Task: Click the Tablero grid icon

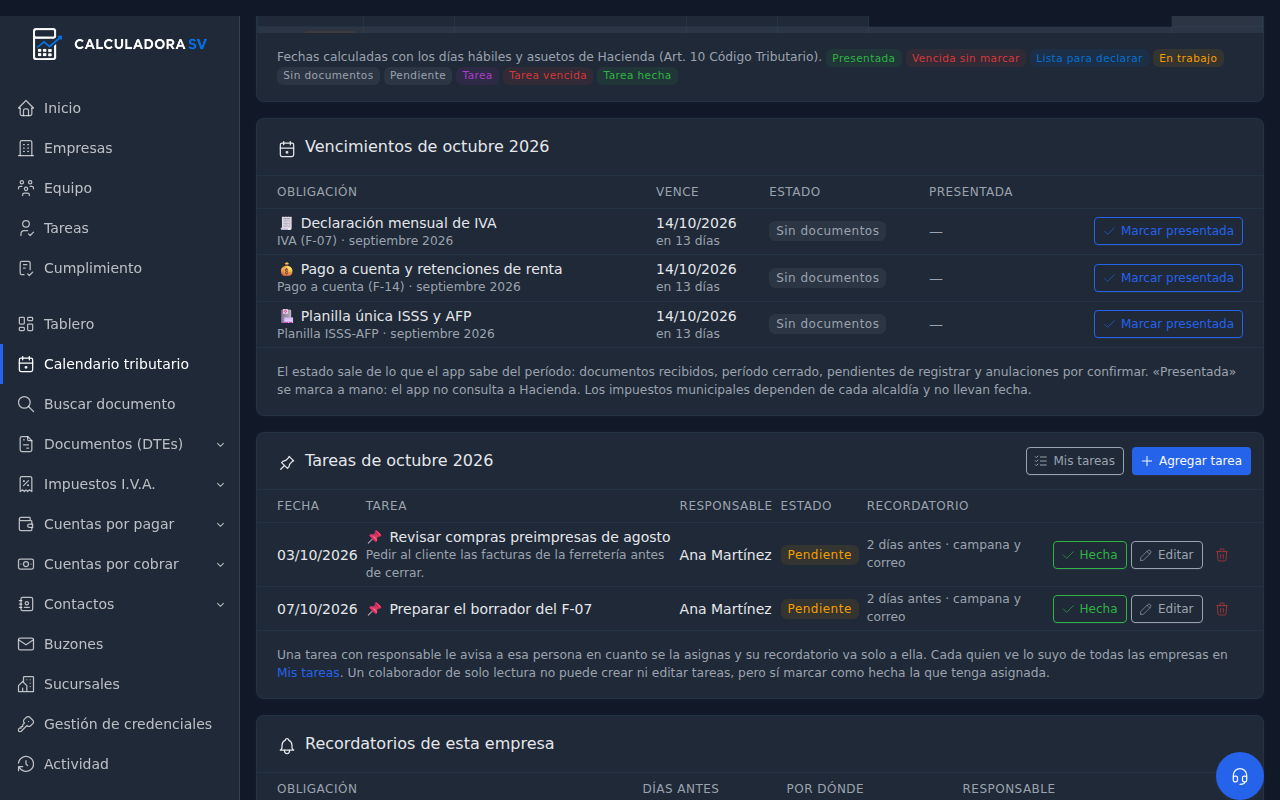Action: pos(26,324)
